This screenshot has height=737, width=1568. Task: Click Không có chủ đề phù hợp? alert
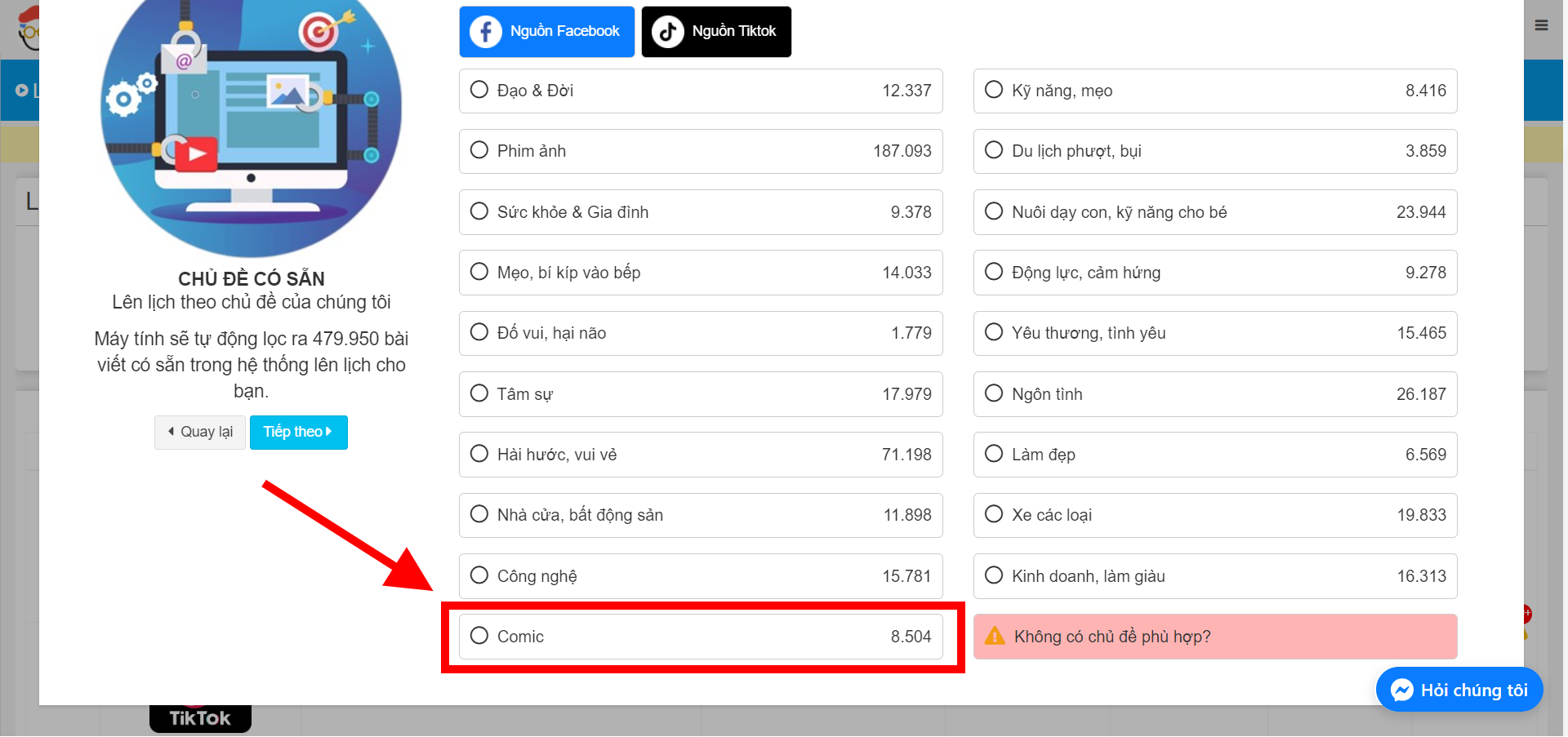(x=1215, y=637)
